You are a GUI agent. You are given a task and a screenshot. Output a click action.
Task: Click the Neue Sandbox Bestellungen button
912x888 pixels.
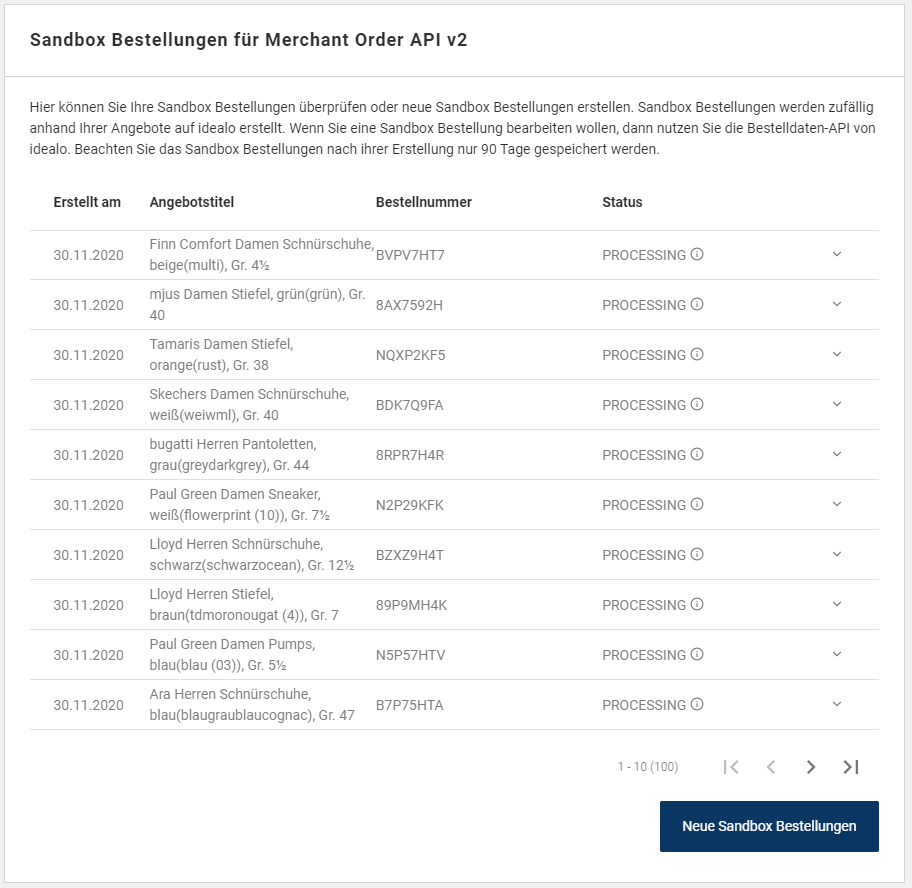click(769, 826)
